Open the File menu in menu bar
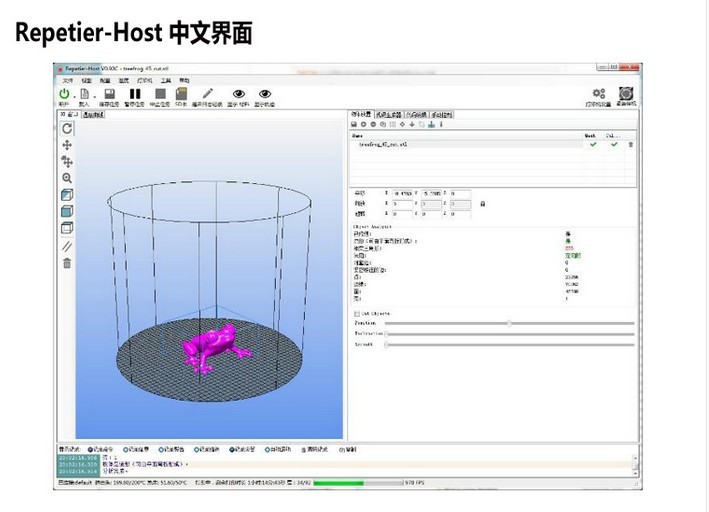The width and height of the screenshot is (709, 512). click(68, 79)
